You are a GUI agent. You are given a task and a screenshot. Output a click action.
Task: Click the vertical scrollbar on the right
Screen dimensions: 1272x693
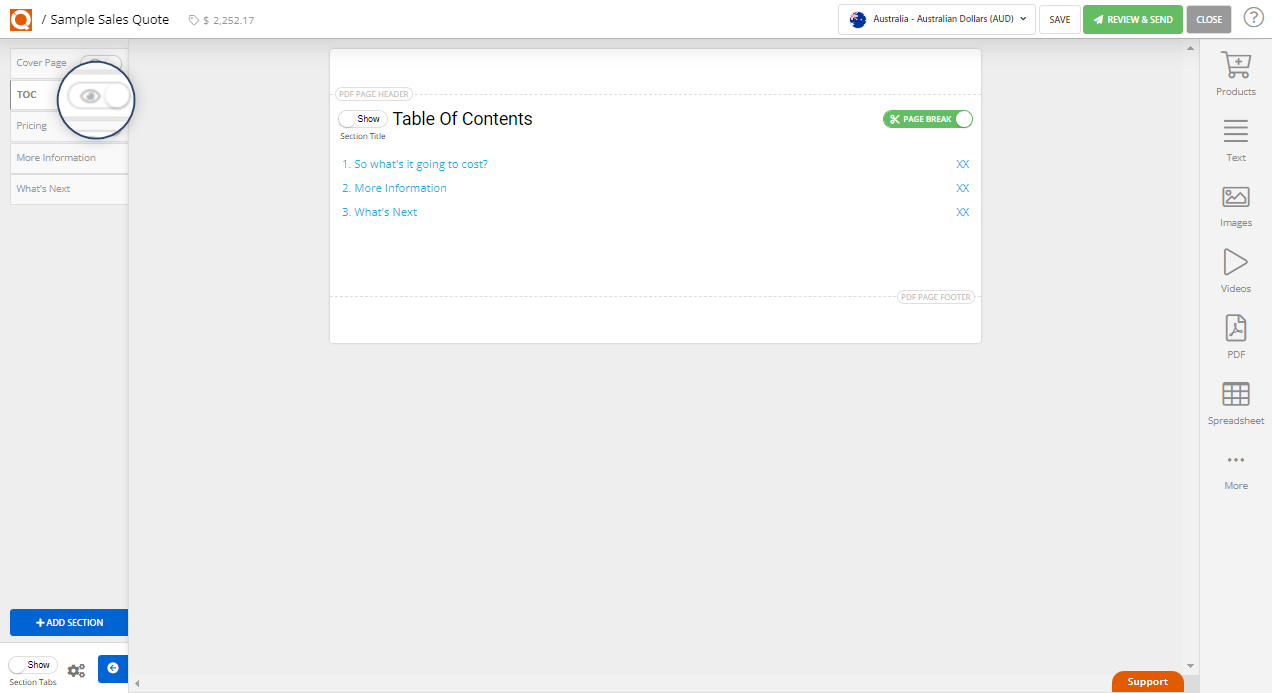[x=1190, y=350]
